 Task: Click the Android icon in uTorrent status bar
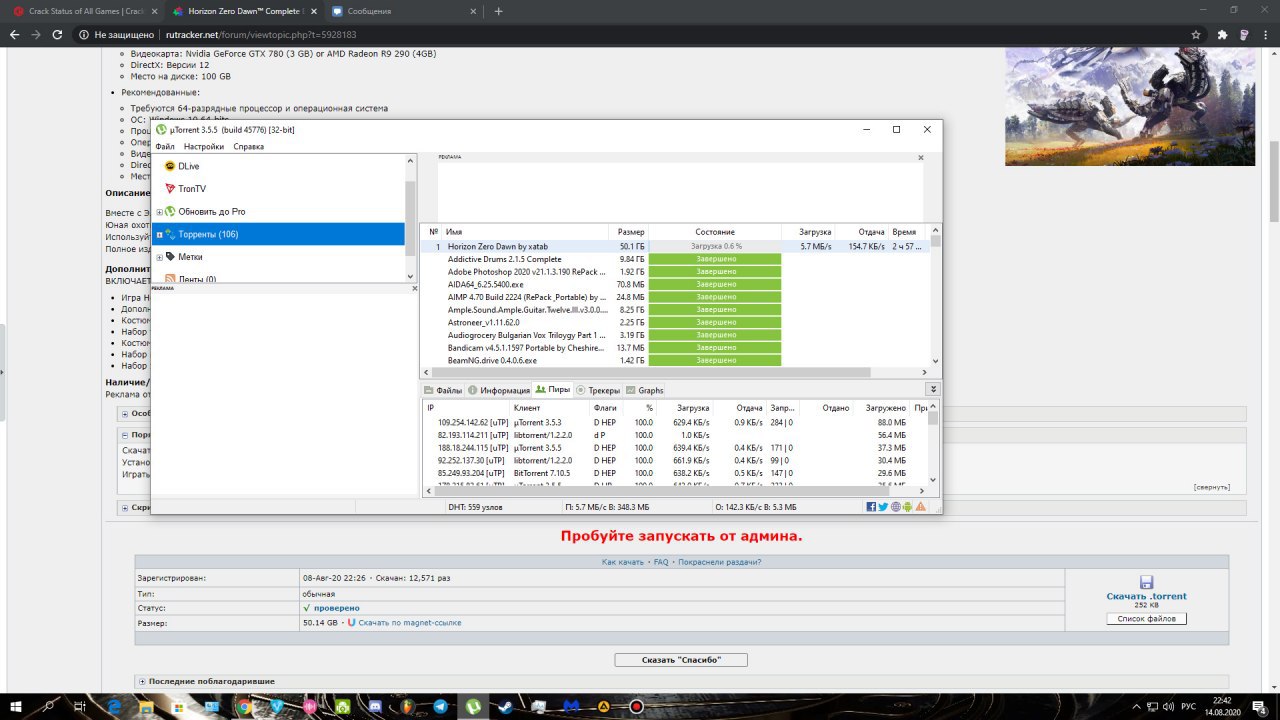(907, 507)
